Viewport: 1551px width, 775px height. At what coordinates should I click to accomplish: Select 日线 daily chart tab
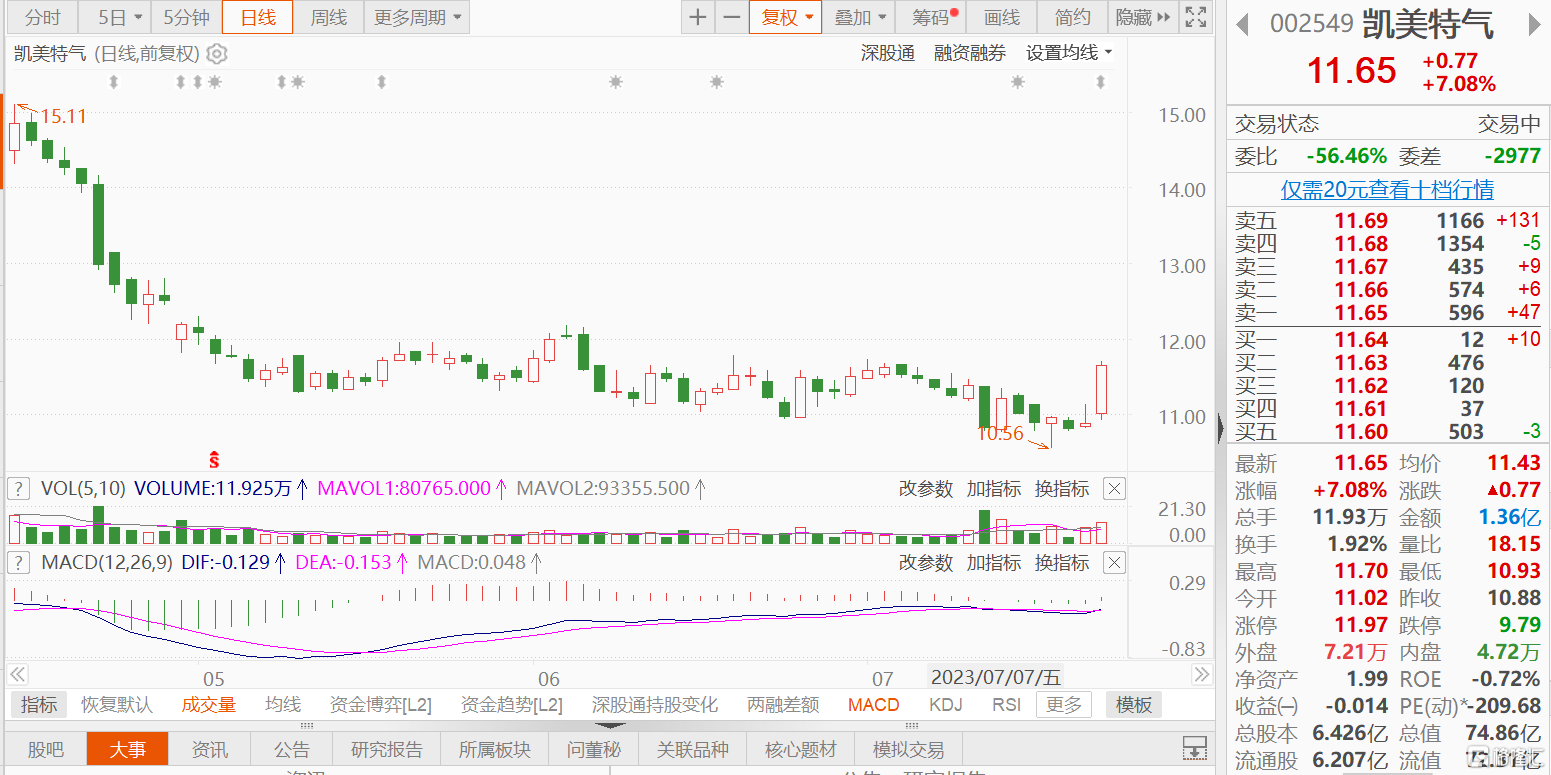point(257,17)
